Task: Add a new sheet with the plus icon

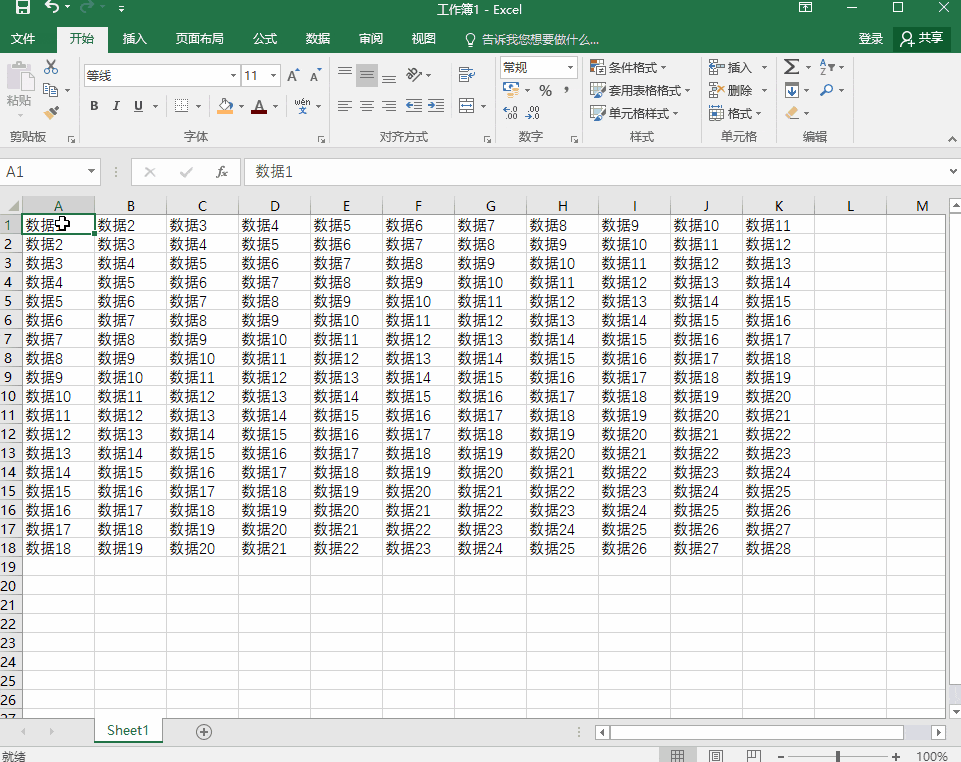Action: coord(204,732)
